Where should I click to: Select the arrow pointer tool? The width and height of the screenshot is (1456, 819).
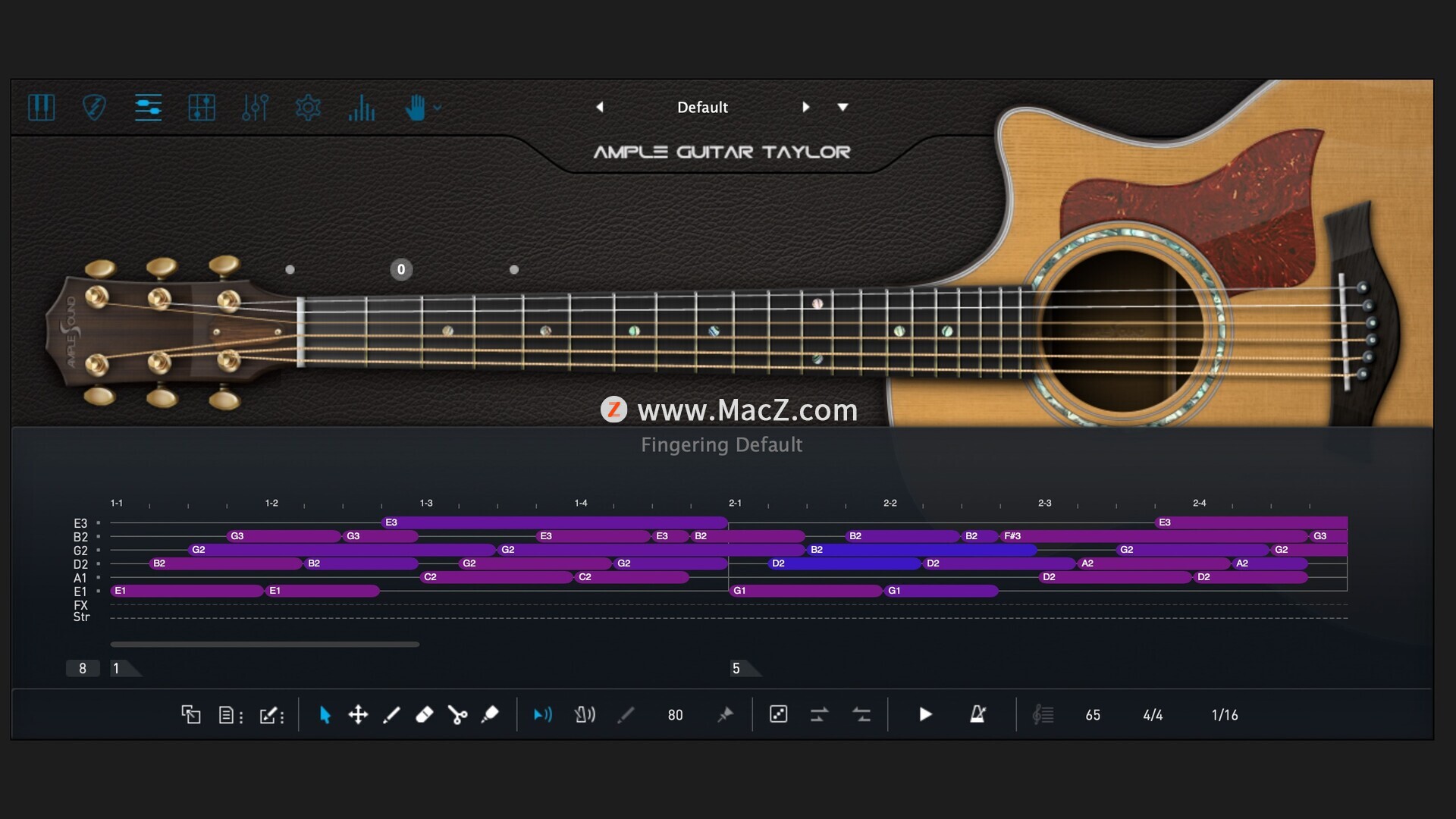point(325,714)
